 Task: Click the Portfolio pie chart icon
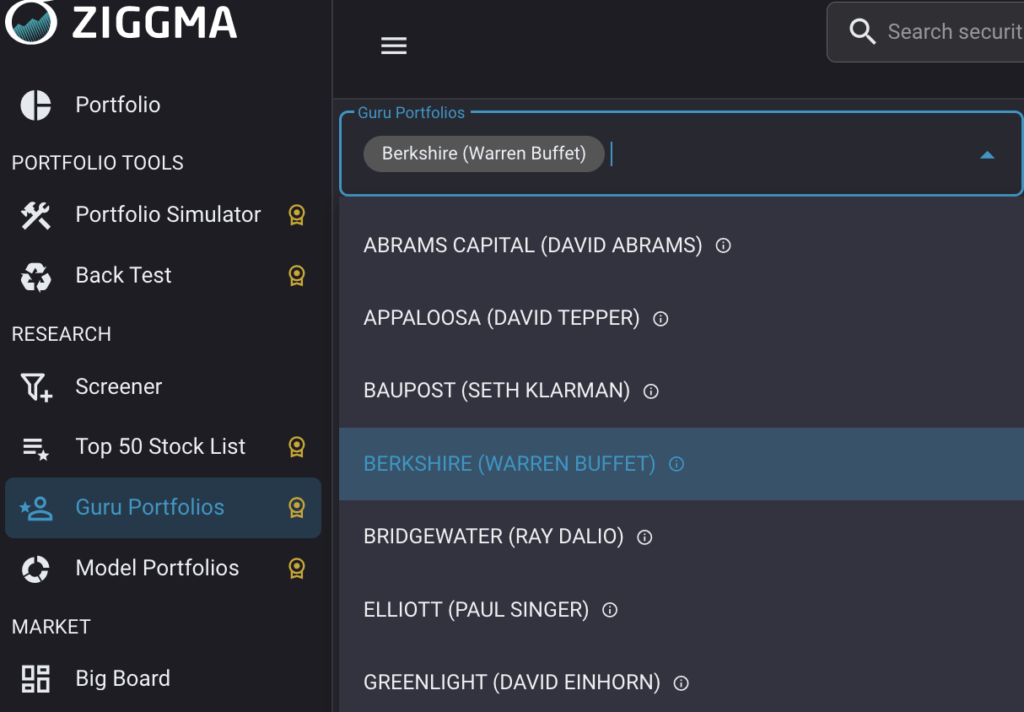(36, 105)
